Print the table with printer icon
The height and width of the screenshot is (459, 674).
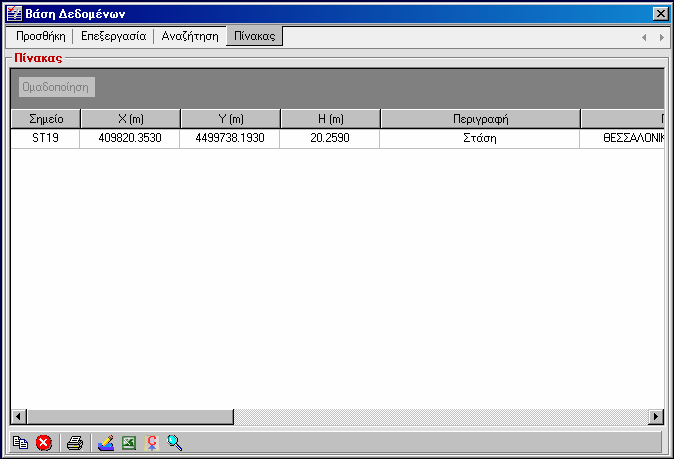(75, 443)
